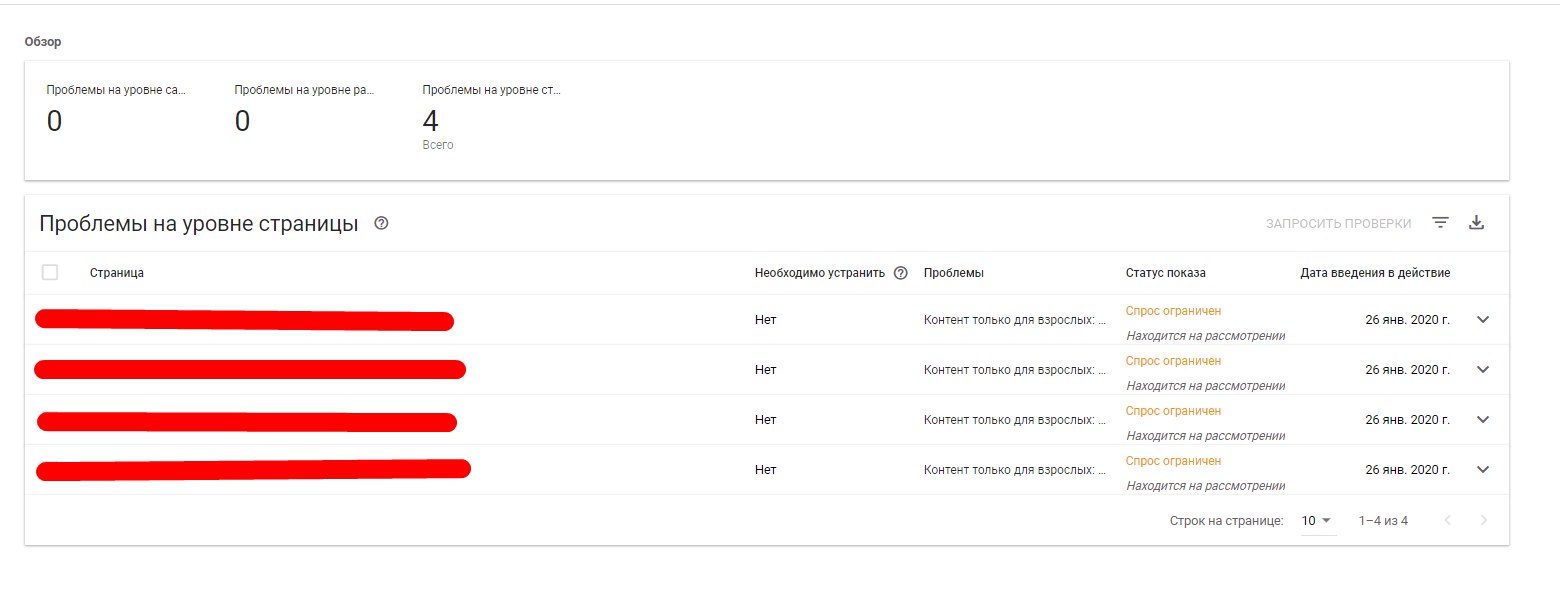Expand the third row's chevron
This screenshot has height=590, width=1560.
click(1483, 419)
